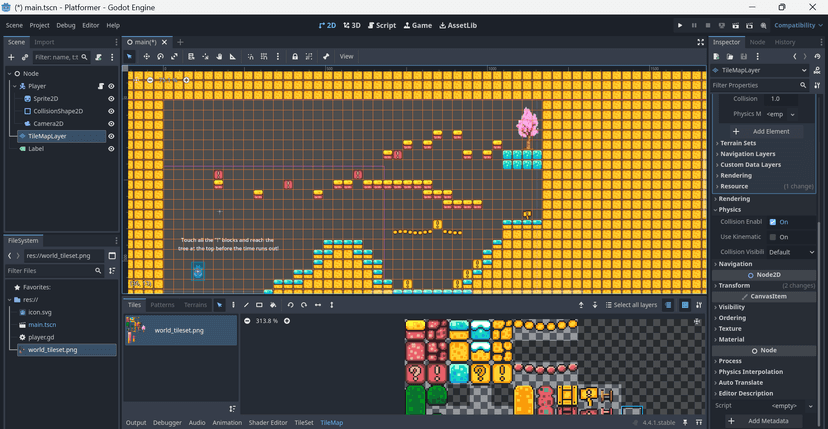Toggle visibility of the Label node

tap(111, 148)
